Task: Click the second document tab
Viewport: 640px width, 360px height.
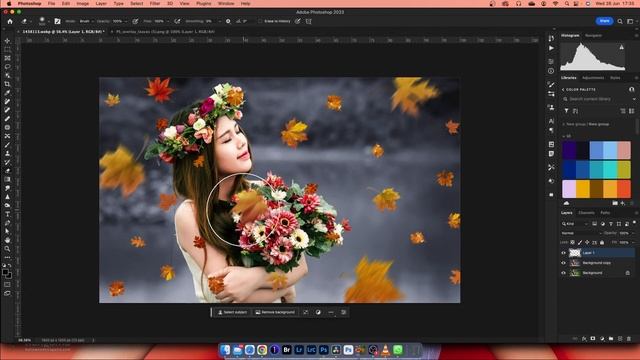Action: [165, 31]
